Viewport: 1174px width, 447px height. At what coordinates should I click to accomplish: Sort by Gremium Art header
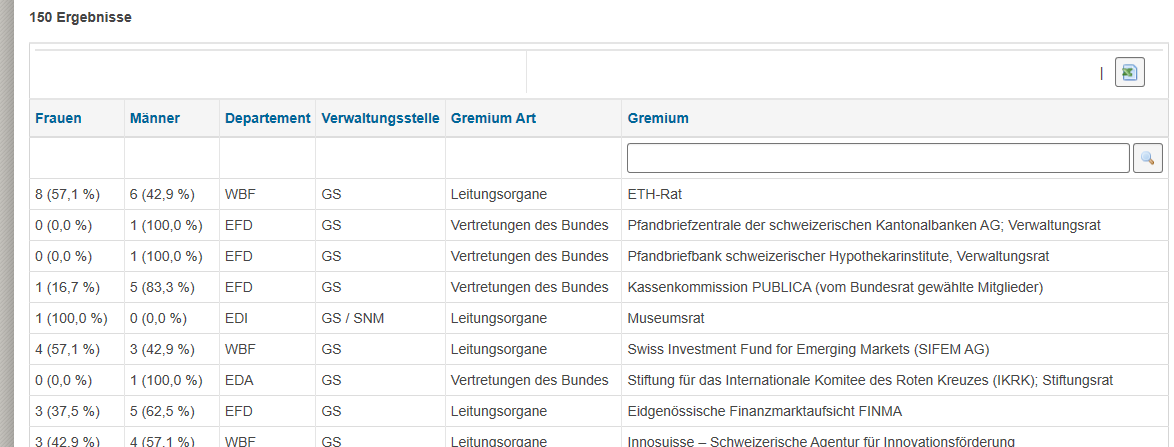[x=493, y=118]
